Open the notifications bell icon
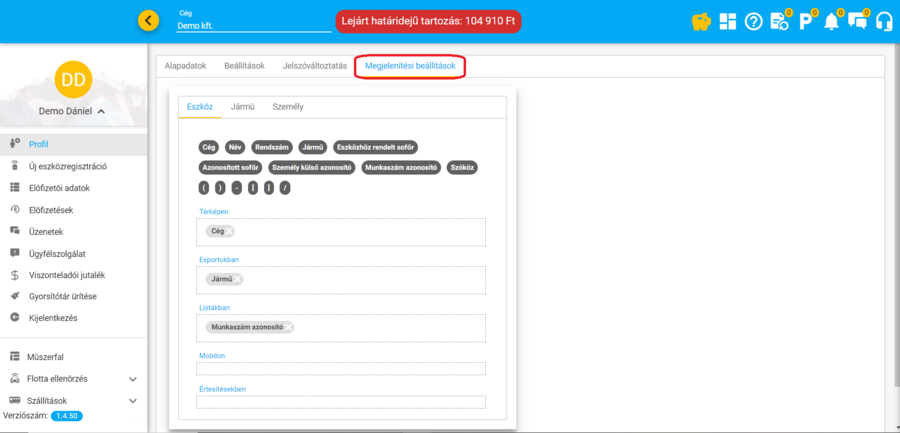900x433 pixels. (831, 21)
